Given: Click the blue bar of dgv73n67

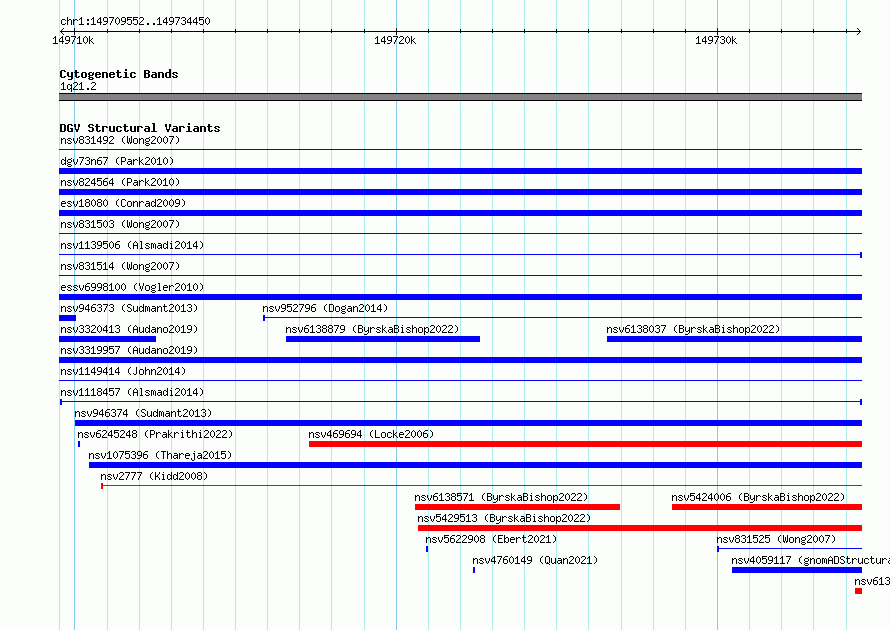Looking at the screenshot, I should tap(460, 171).
